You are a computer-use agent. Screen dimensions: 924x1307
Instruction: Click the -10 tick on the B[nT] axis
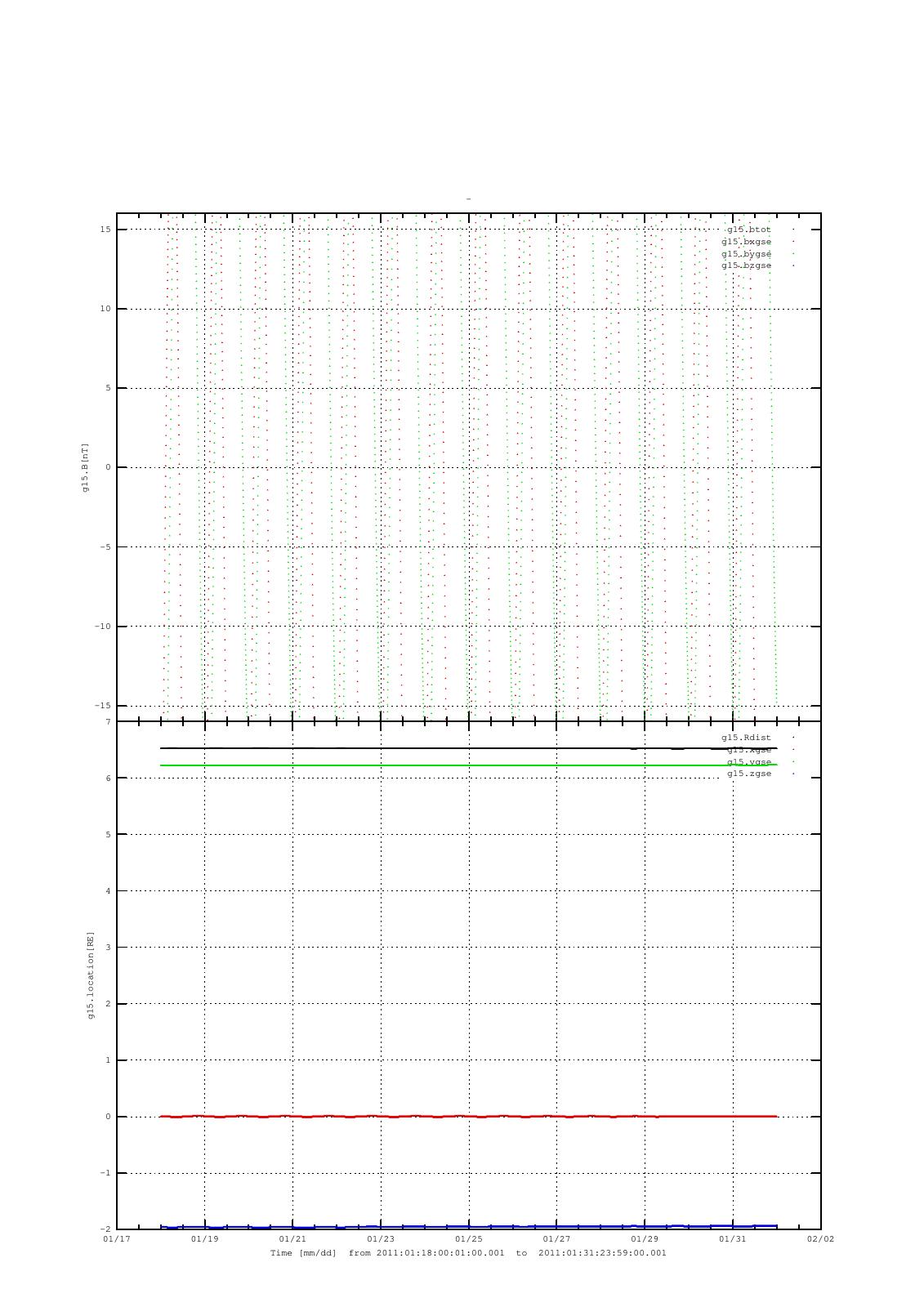[x=103, y=627]
